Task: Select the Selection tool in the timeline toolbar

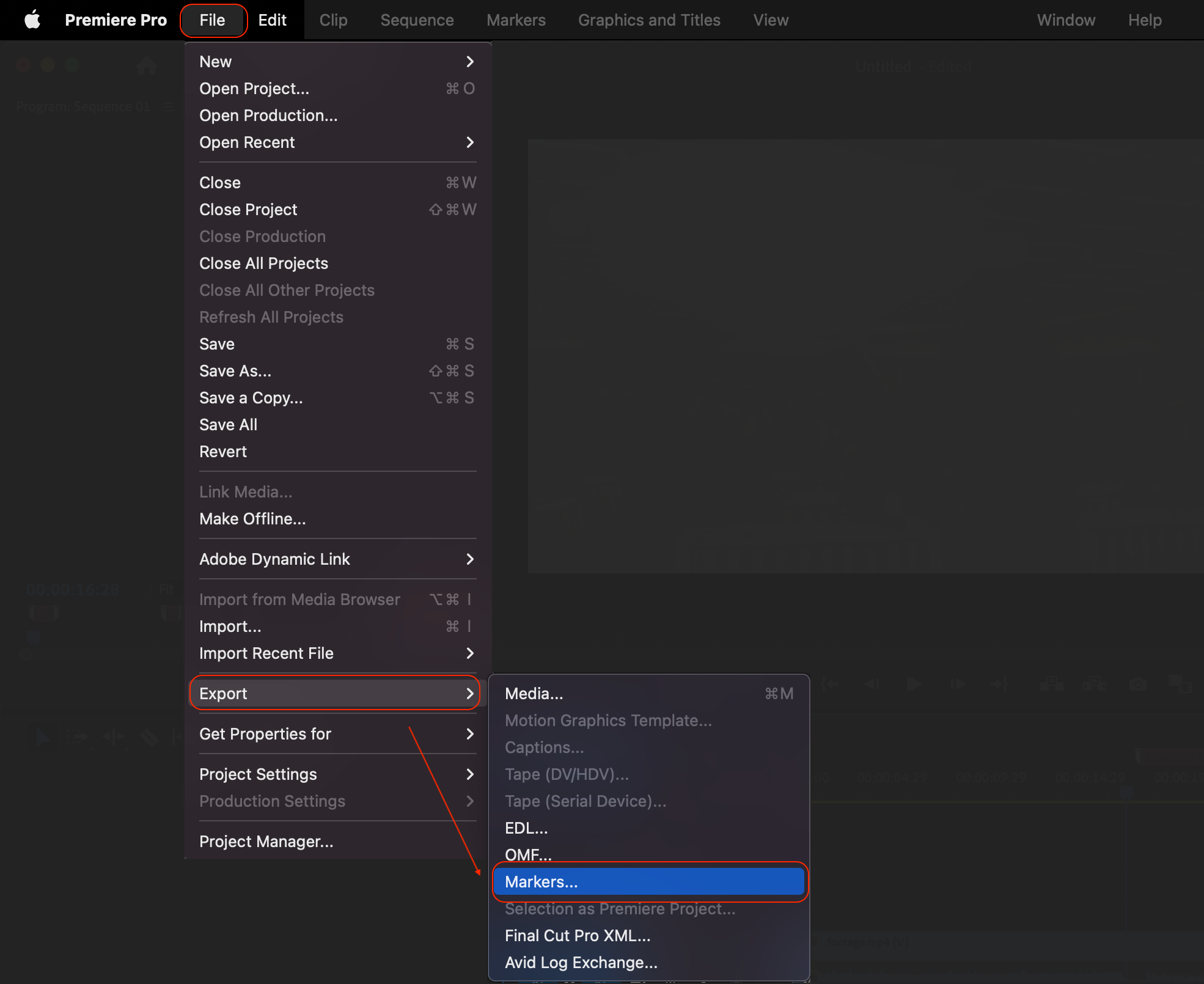Action: (x=43, y=738)
